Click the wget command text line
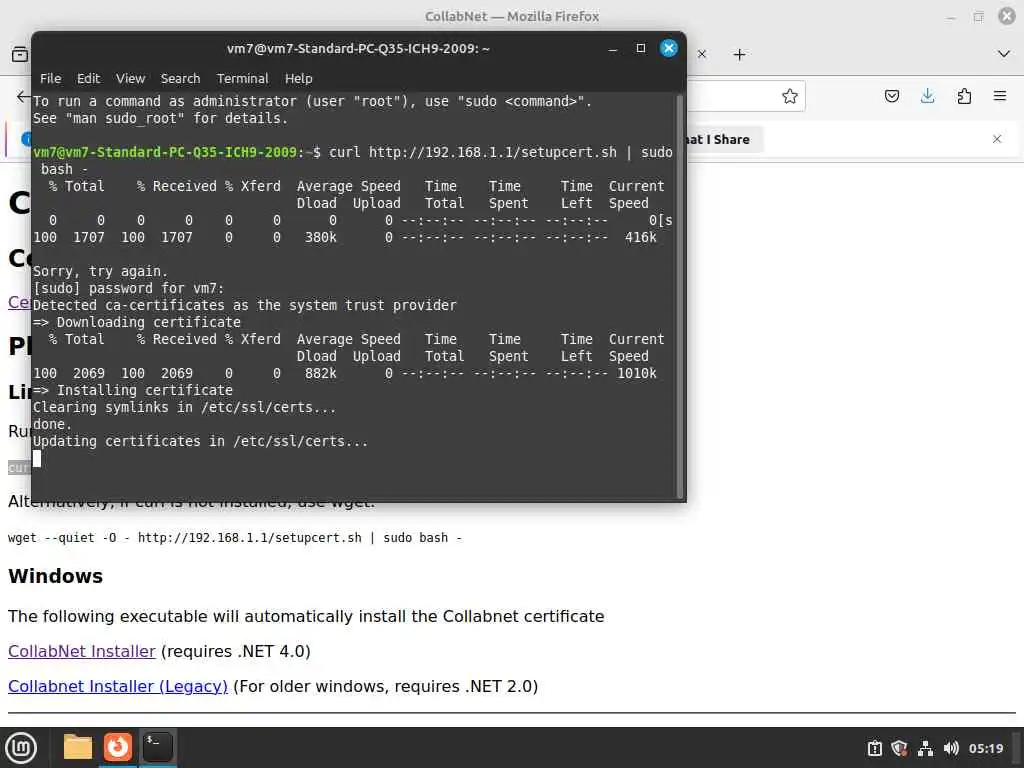Screen dimensions: 1024x768 tap(235, 537)
